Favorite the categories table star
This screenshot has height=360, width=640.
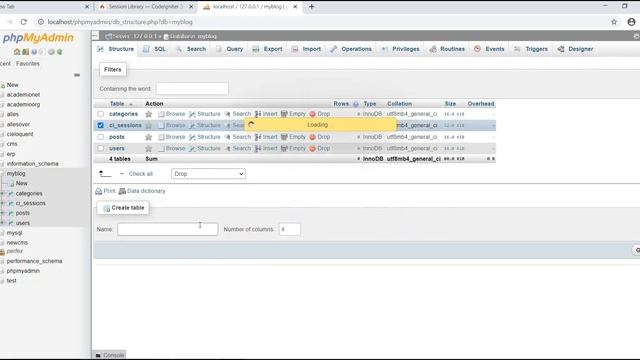pyautogui.click(x=149, y=114)
